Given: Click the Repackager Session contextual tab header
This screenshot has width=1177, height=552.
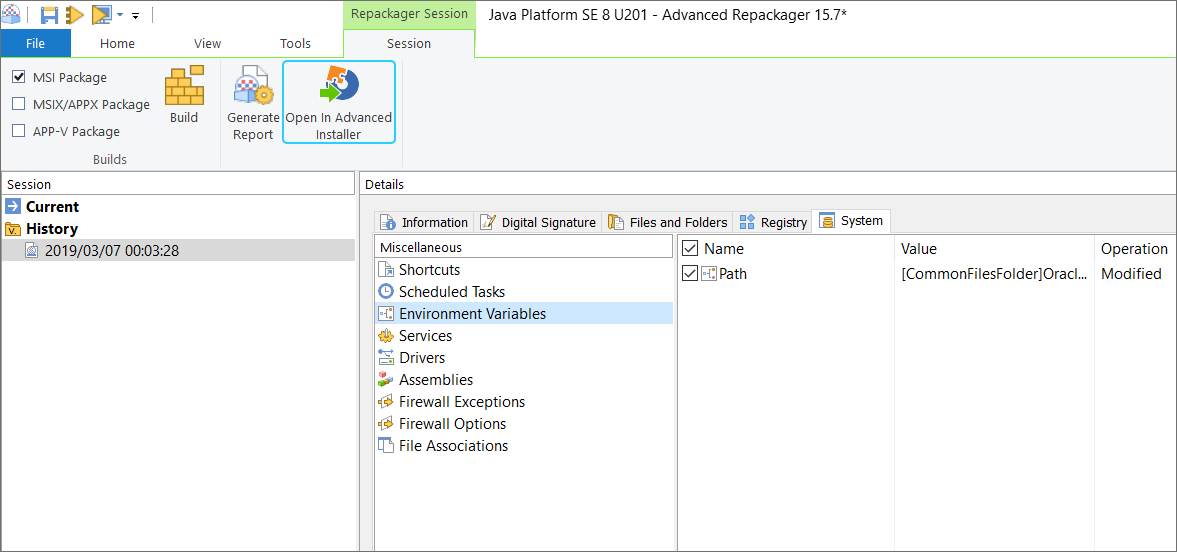Looking at the screenshot, I should tap(409, 14).
